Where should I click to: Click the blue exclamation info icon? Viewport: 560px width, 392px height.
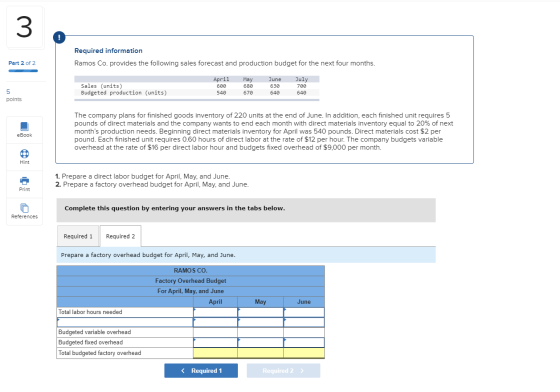[x=59, y=37]
